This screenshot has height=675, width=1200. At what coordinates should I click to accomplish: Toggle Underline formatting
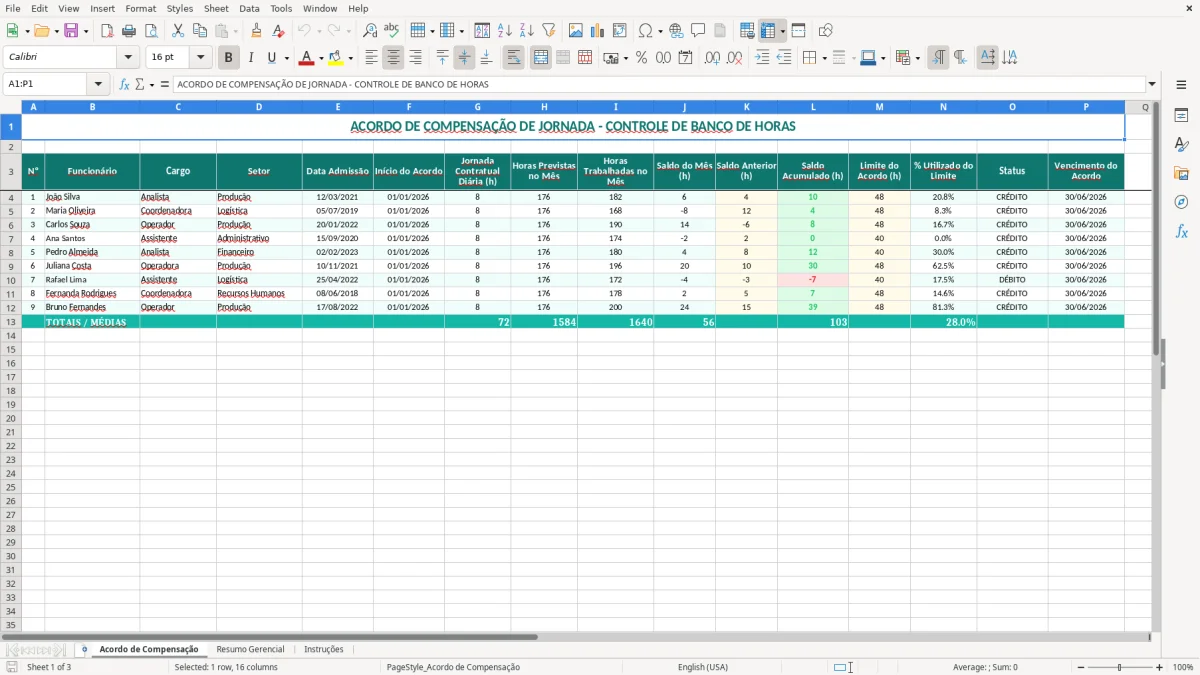click(270, 58)
